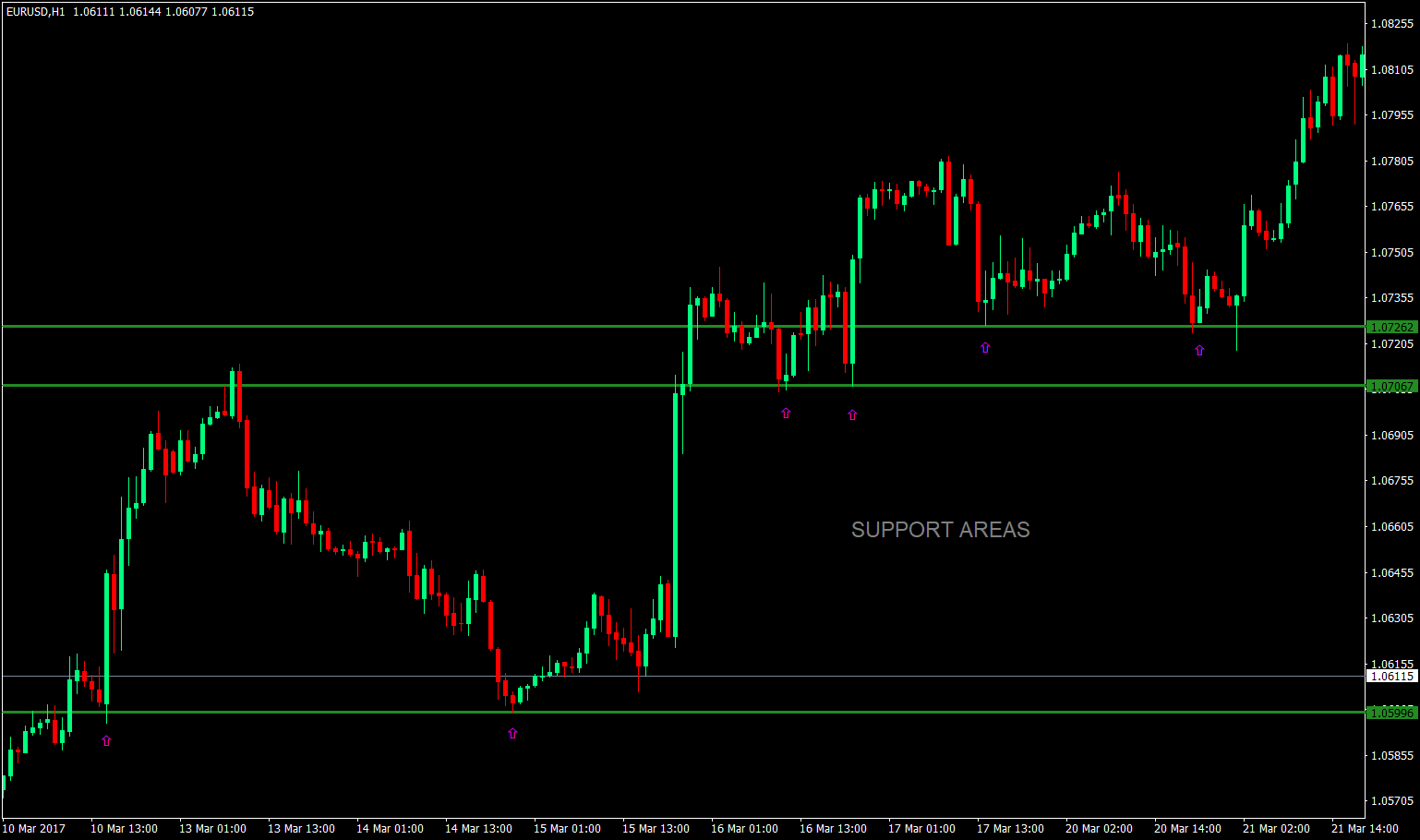Select the blue arrow under the 14 Mar 13:00 low
Screen dimensions: 1420x840
[x=512, y=733]
